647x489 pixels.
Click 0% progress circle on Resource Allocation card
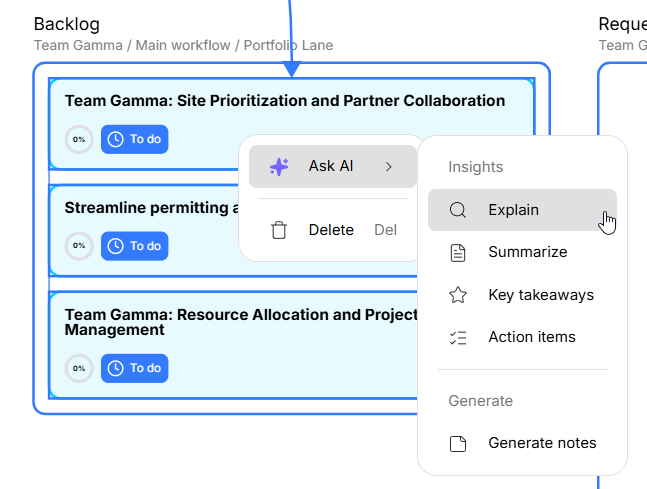(x=79, y=368)
